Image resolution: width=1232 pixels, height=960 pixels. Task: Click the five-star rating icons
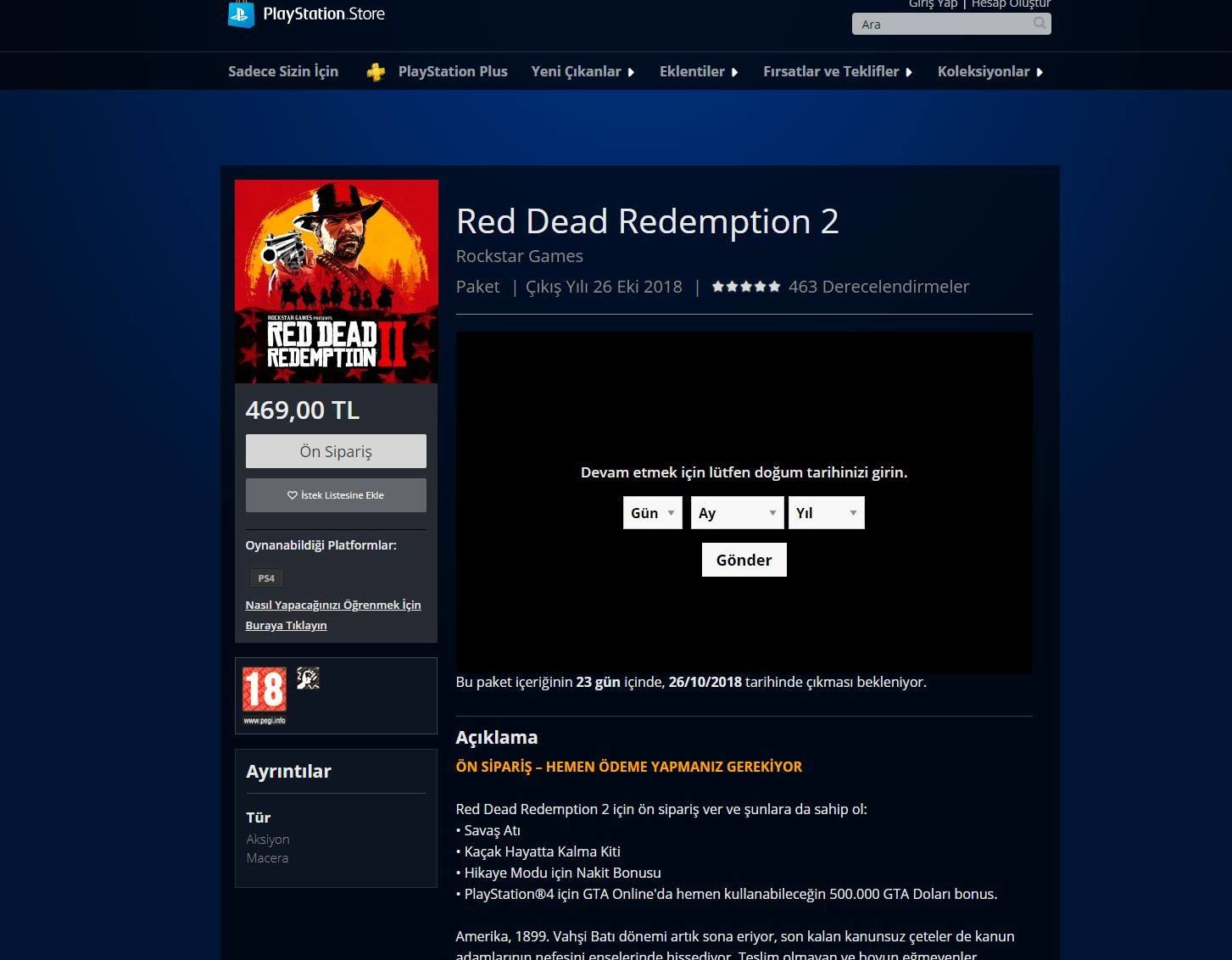coord(746,287)
